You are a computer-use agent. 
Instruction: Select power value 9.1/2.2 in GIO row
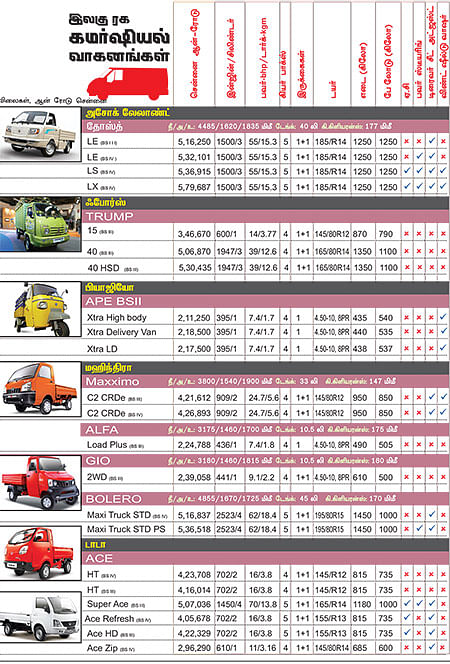click(262, 477)
